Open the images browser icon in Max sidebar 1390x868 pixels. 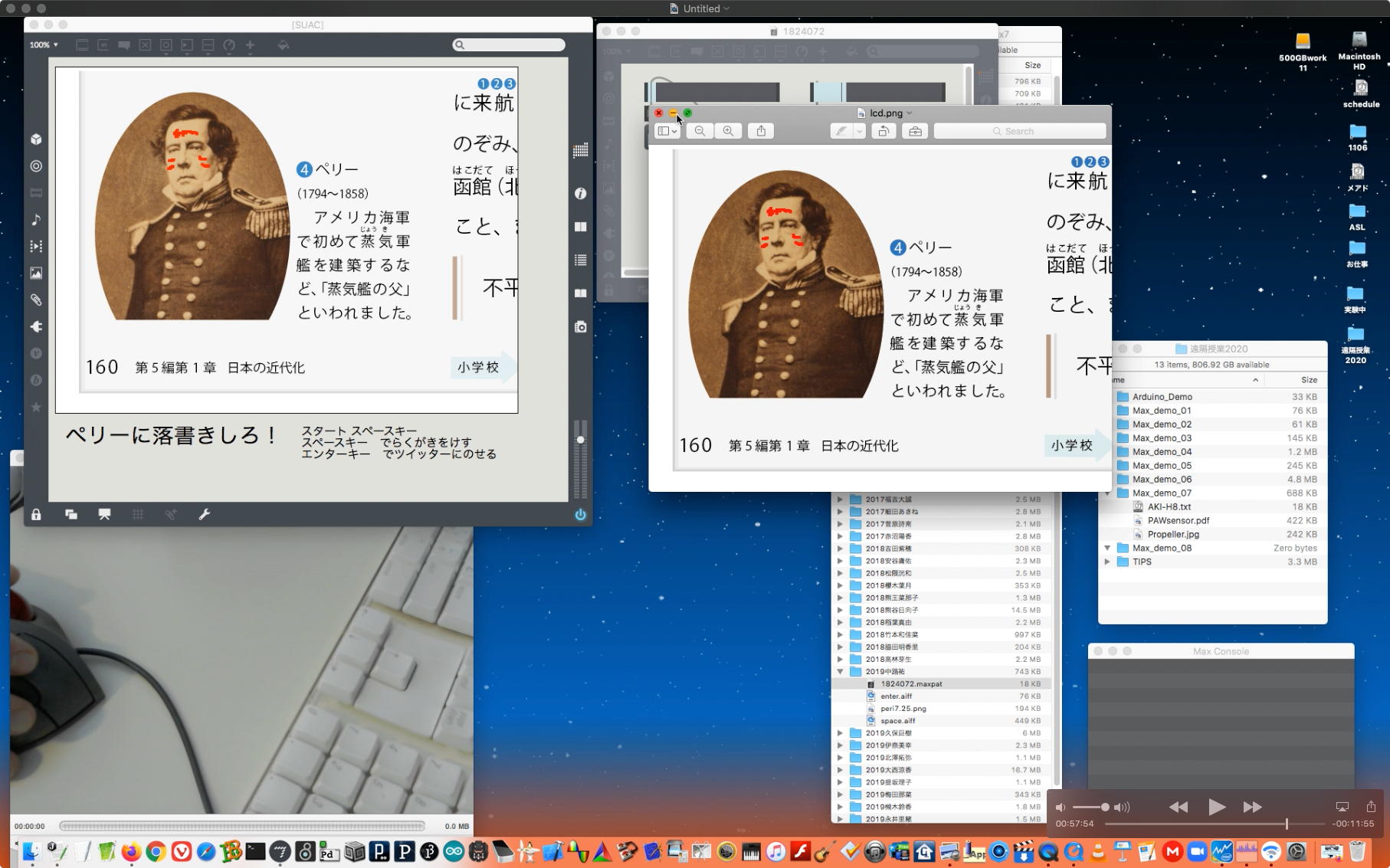(x=36, y=274)
